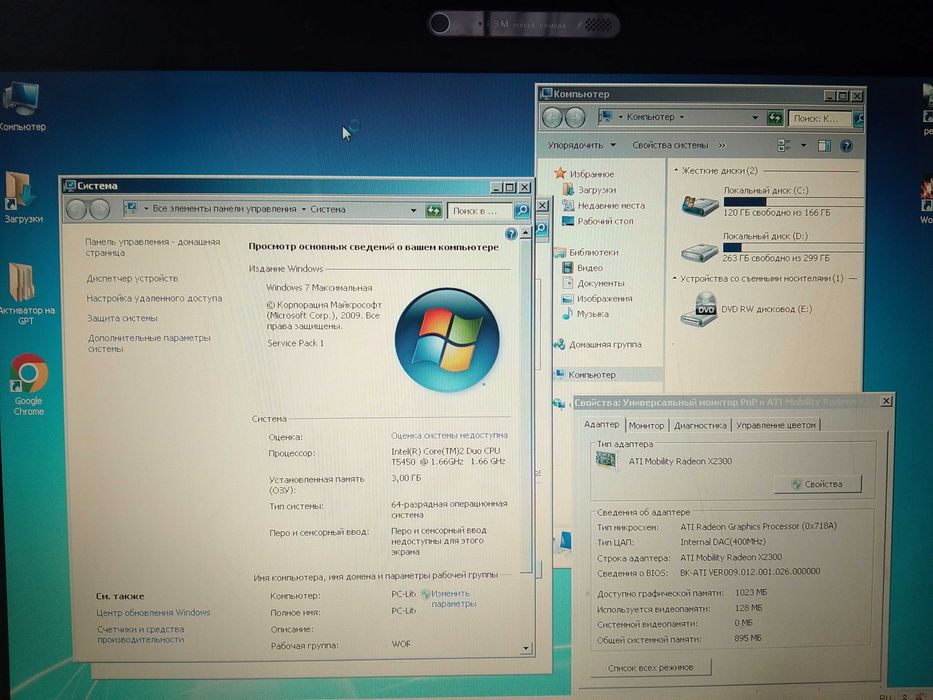Click forward arrow in Компьютер window
933x700 pixels.
tap(575, 118)
